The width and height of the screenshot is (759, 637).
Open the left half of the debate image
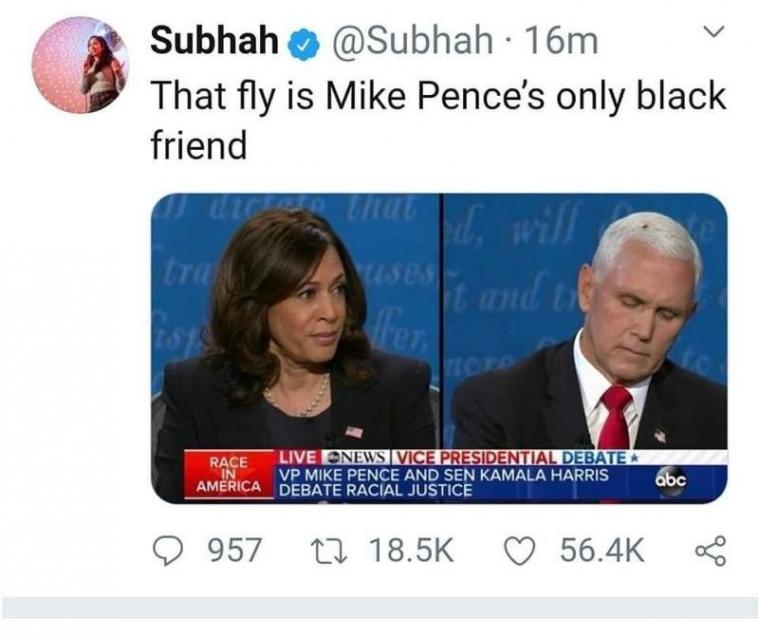tap(294, 320)
